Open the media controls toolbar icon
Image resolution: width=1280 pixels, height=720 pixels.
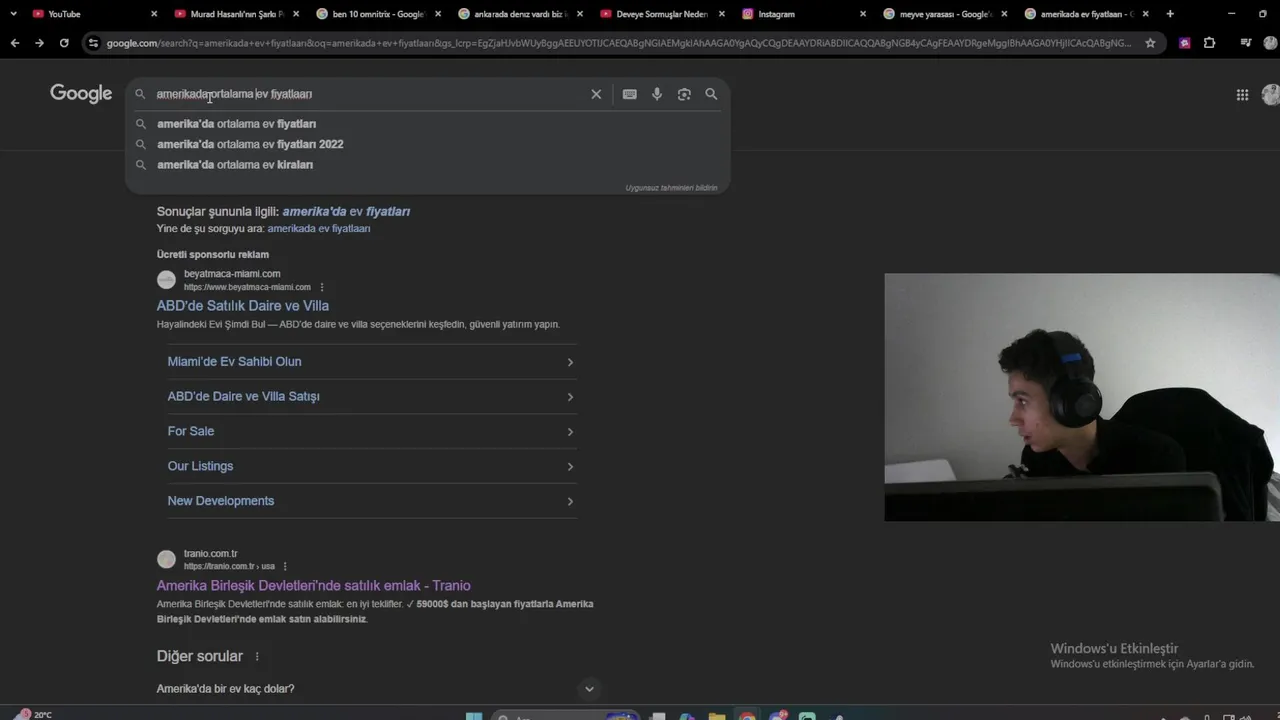tap(1245, 43)
